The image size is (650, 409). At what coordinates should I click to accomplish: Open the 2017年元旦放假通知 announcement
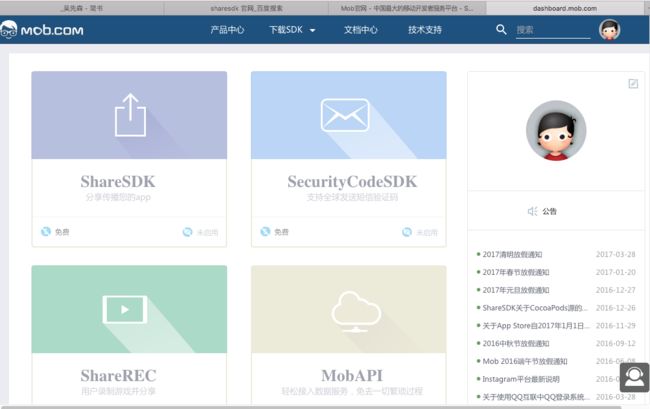516,290
